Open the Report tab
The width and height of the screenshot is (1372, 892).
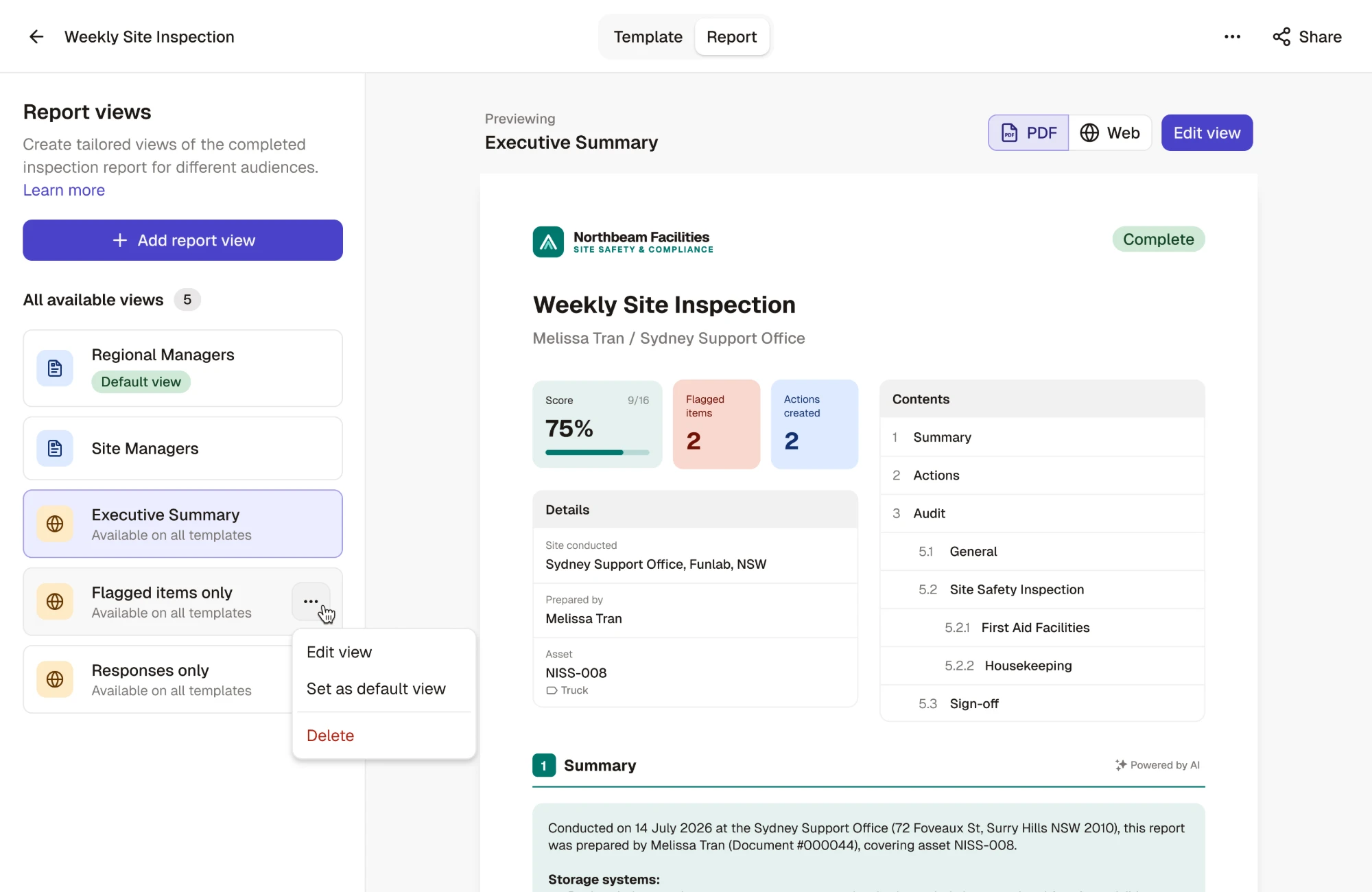click(732, 37)
